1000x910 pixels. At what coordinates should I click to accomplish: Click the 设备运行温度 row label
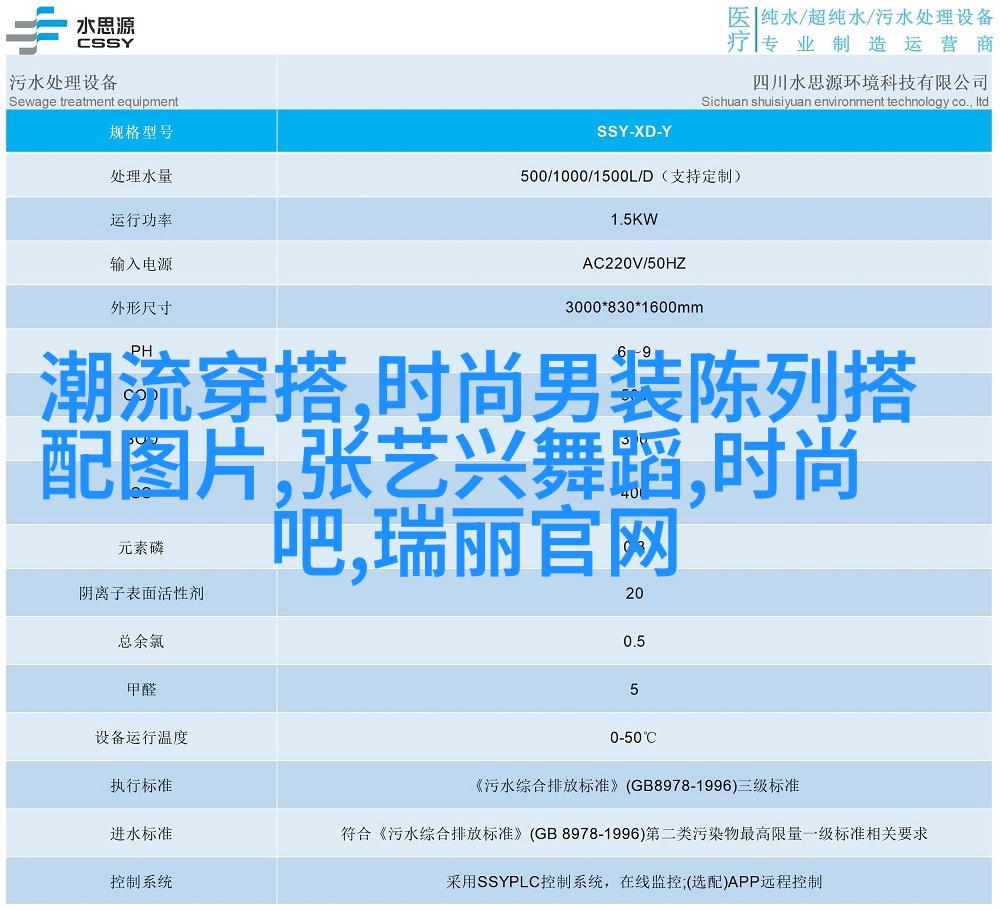click(141, 738)
